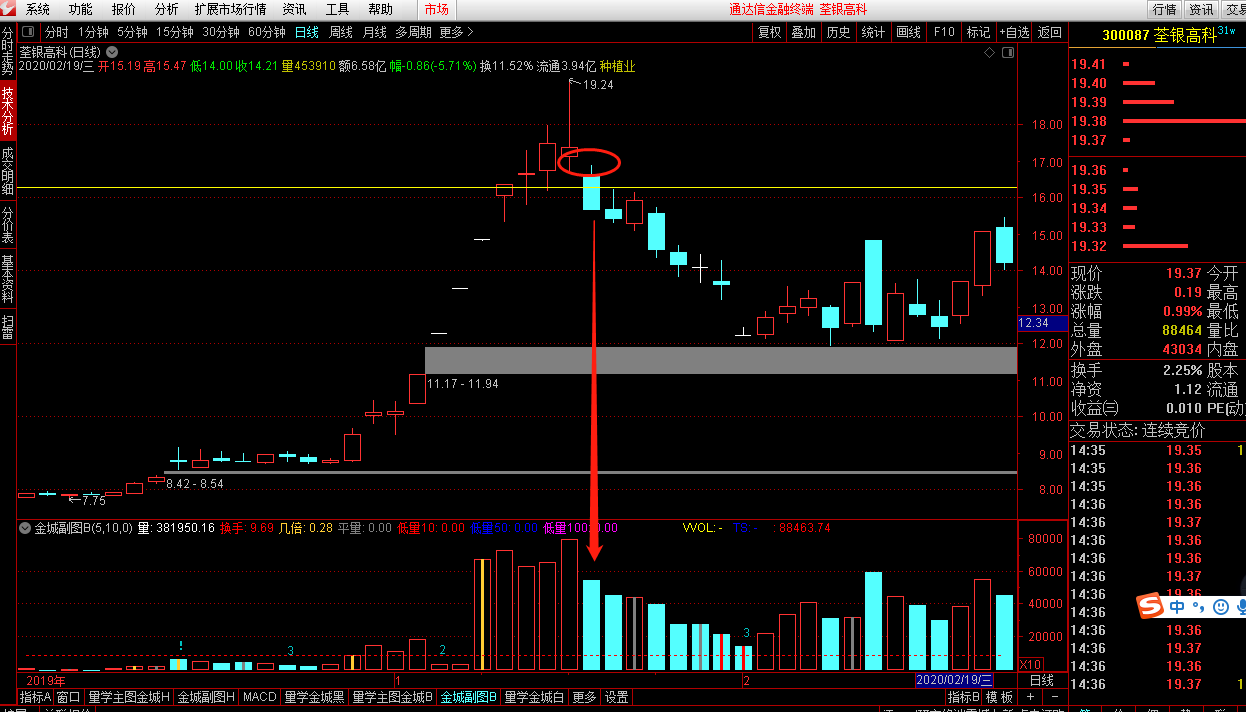The image size is (1246, 712).
Task: Select the MACD indicator tab
Action: click(259, 697)
